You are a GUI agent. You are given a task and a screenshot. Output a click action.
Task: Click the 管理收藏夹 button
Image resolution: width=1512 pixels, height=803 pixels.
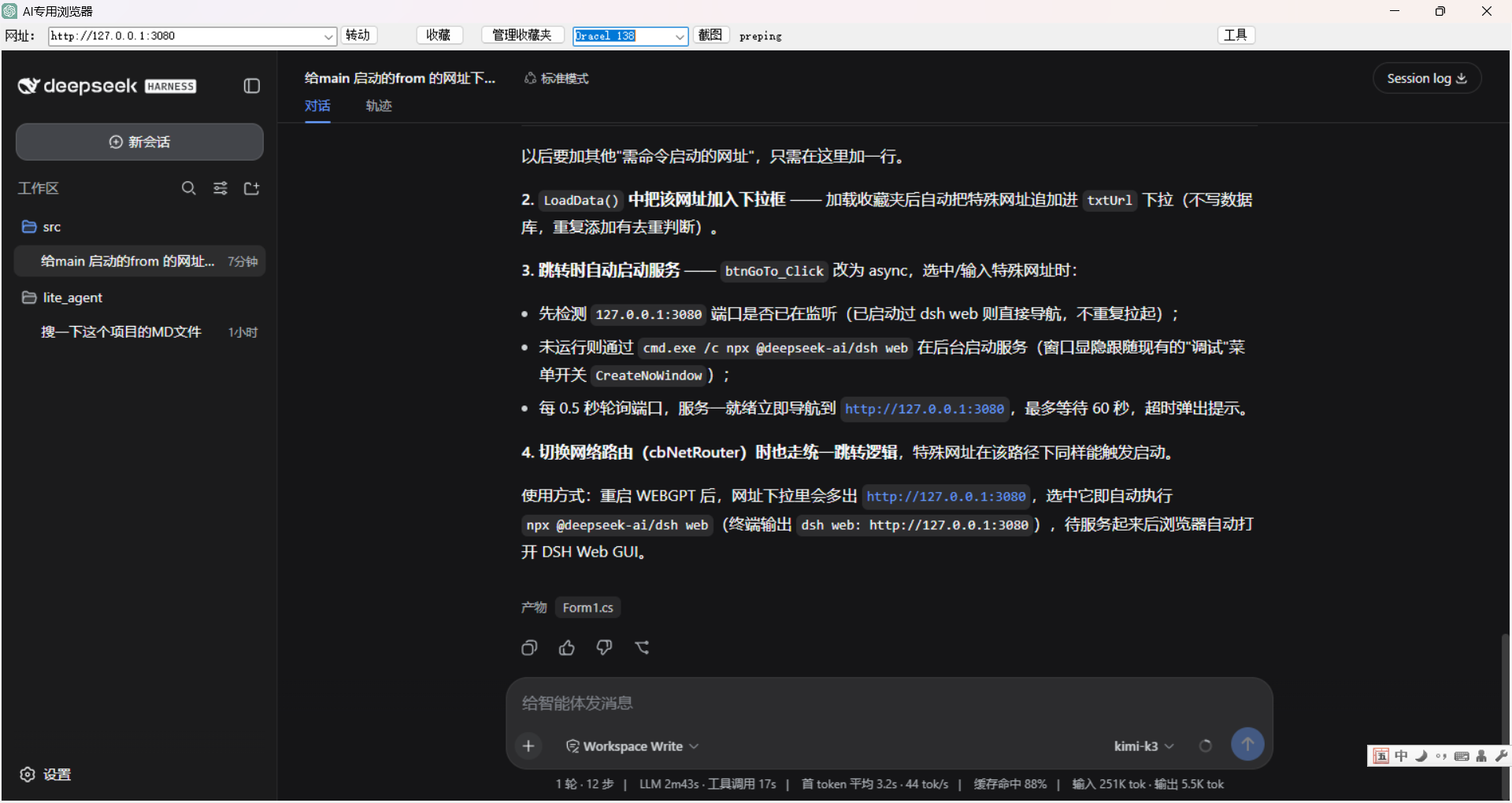[x=522, y=35]
